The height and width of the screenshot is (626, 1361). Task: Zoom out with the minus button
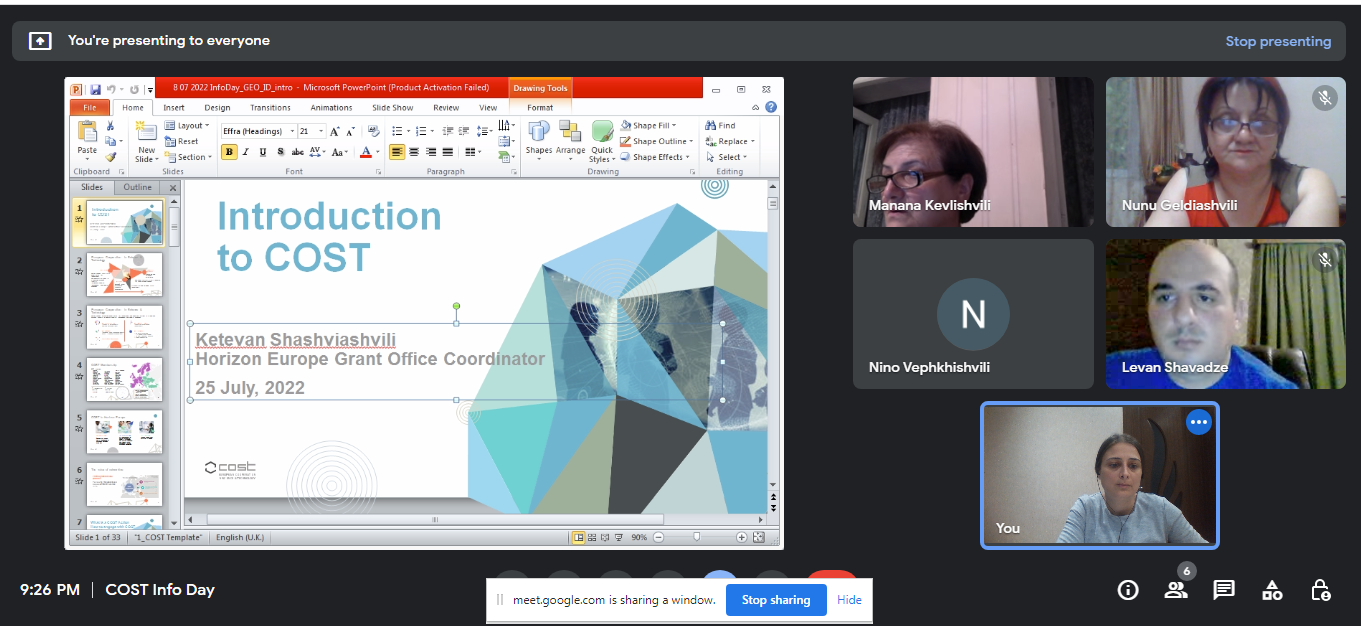(x=658, y=537)
